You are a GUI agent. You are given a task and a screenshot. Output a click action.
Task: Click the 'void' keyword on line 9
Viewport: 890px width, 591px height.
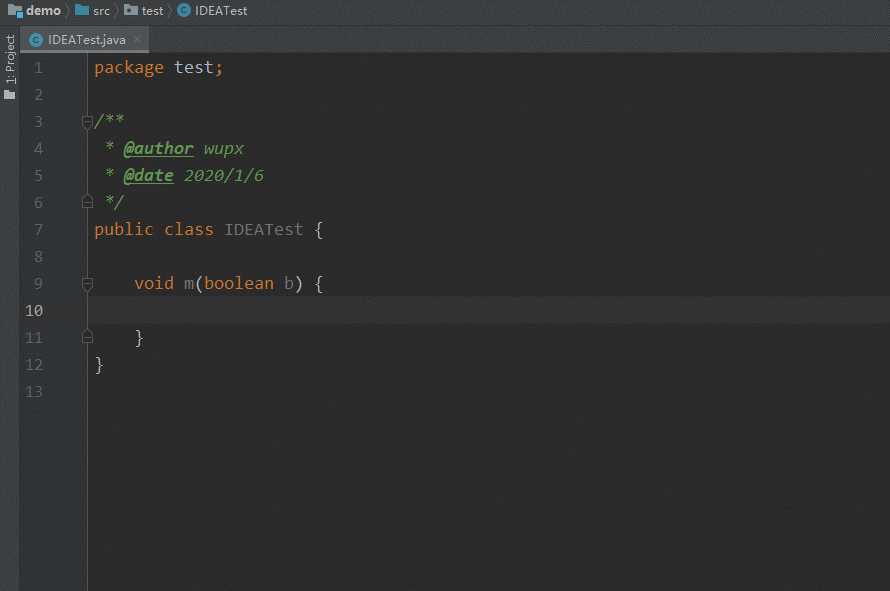154,283
